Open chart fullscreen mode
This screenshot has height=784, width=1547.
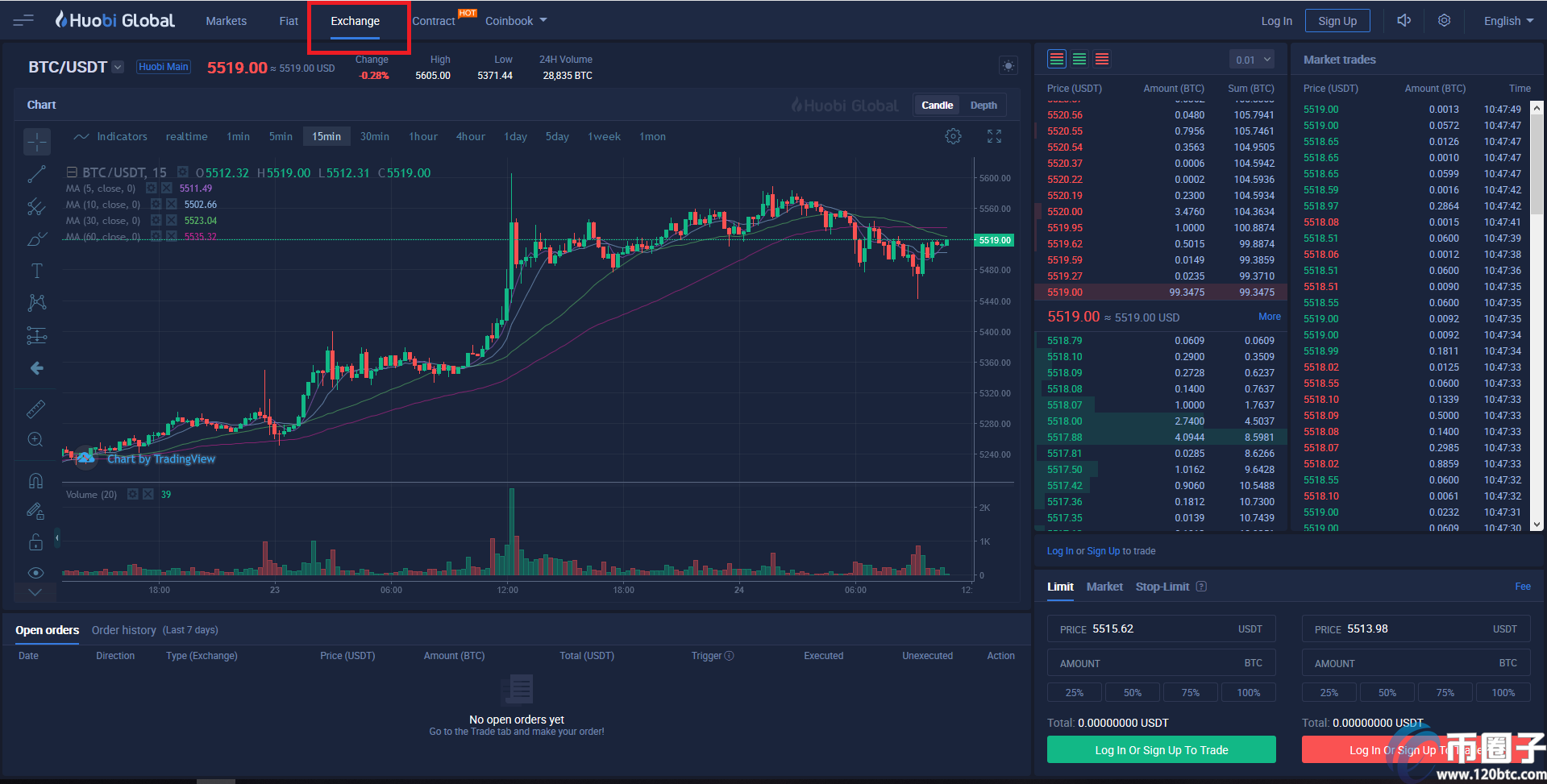pos(994,137)
